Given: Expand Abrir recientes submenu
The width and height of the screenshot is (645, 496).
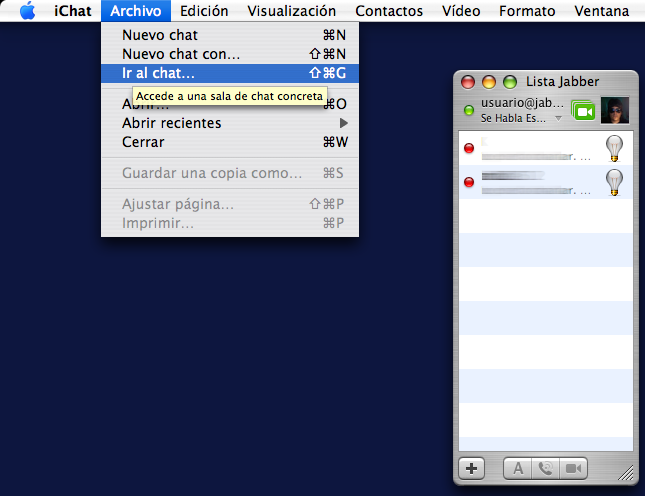Looking at the screenshot, I should pyautogui.click(x=230, y=123).
